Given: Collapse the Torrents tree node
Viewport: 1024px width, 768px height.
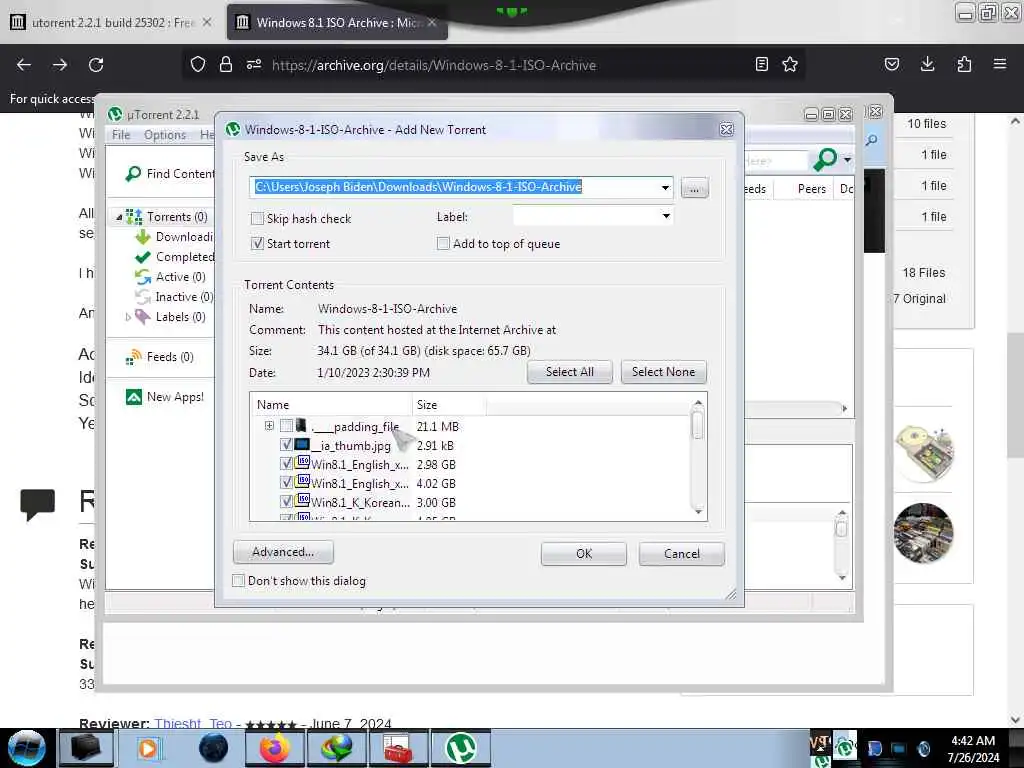Looking at the screenshot, I should coord(119,217).
